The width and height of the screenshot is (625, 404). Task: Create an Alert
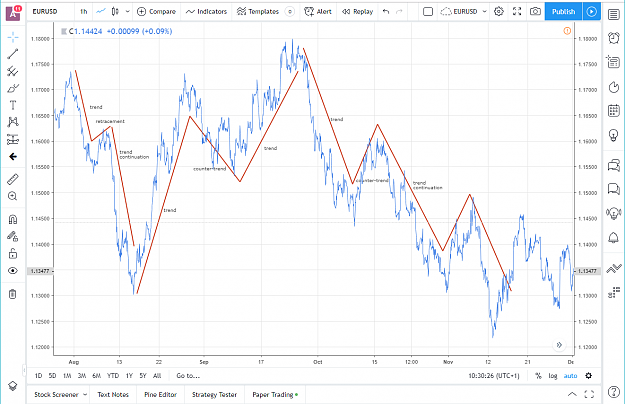pos(318,12)
